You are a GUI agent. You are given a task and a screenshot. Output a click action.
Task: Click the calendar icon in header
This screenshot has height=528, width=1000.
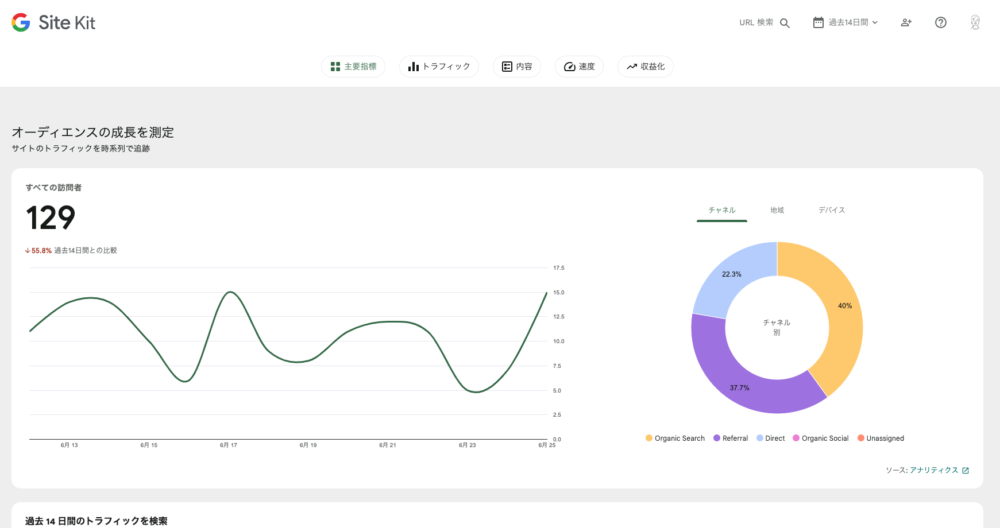point(818,22)
